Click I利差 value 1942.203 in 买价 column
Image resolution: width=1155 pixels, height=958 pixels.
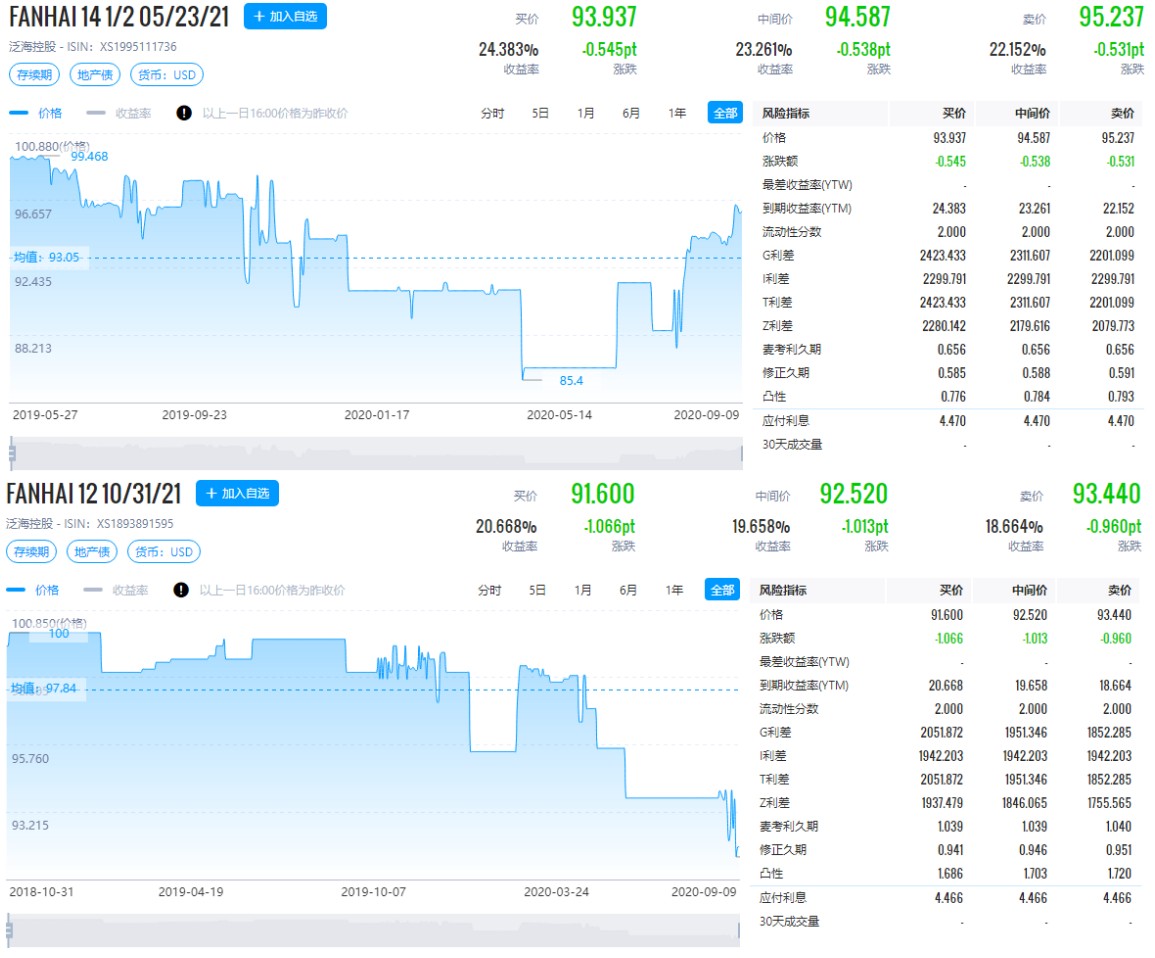[941, 756]
